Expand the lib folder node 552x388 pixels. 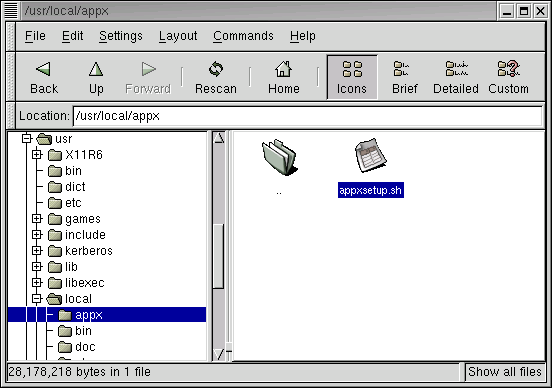click(x=37, y=267)
